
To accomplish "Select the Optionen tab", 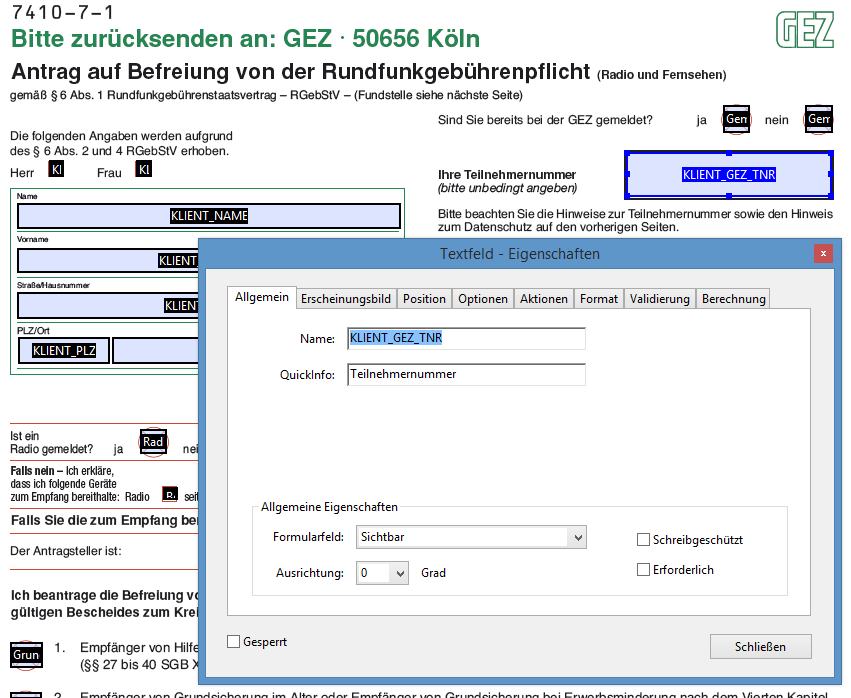I will point(482,299).
